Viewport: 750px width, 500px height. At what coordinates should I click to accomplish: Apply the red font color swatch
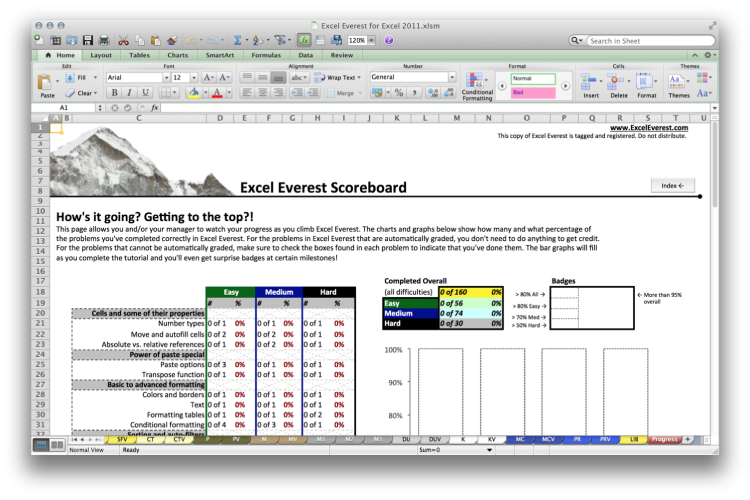coord(217,93)
